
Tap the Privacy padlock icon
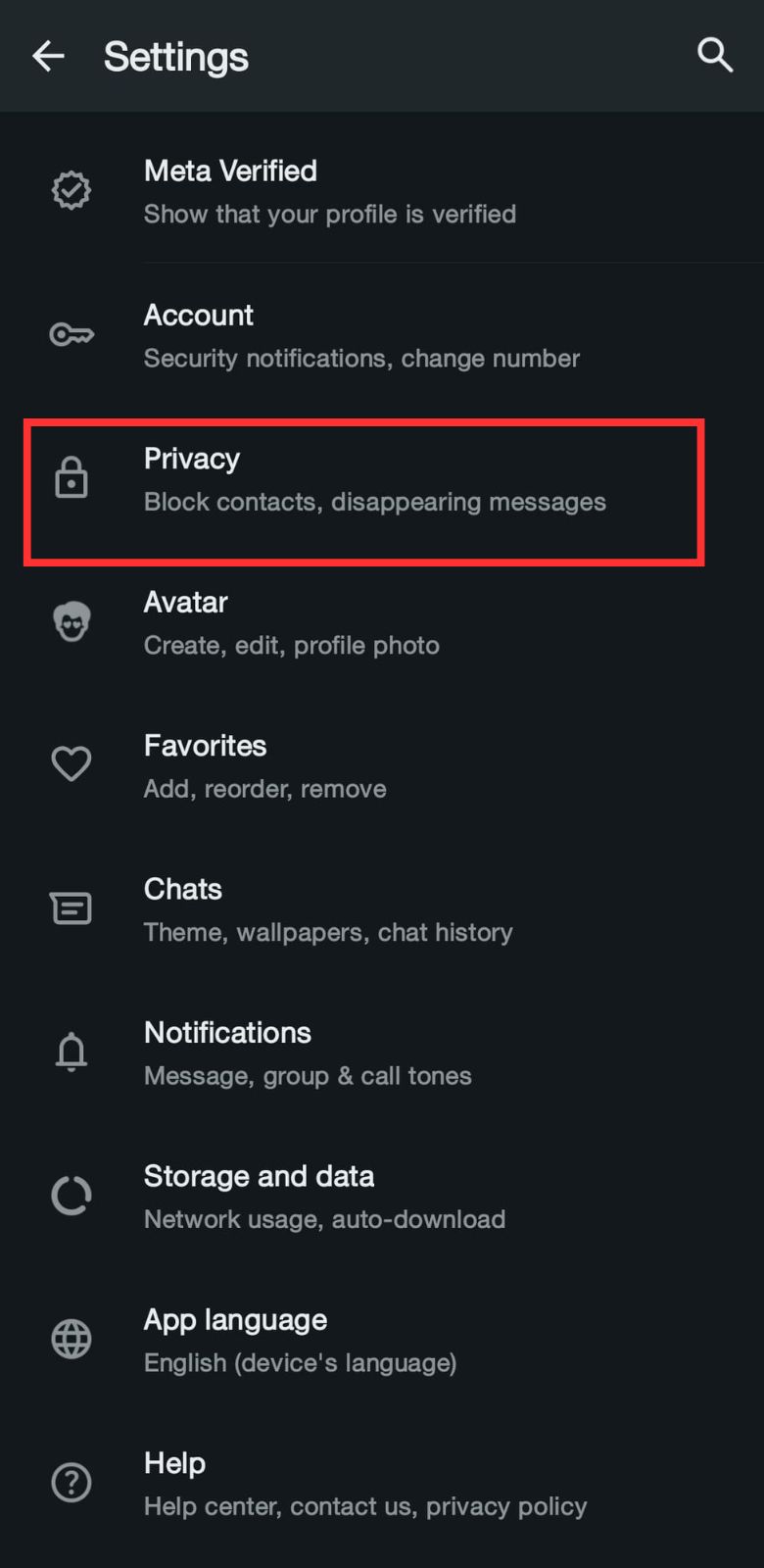(x=72, y=477)
